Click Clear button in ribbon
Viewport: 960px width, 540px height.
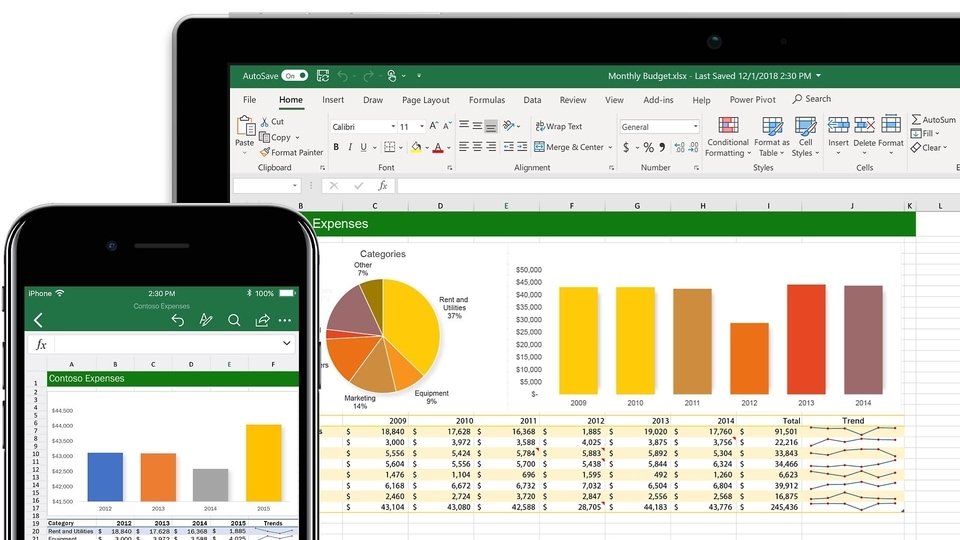(928, 148)
